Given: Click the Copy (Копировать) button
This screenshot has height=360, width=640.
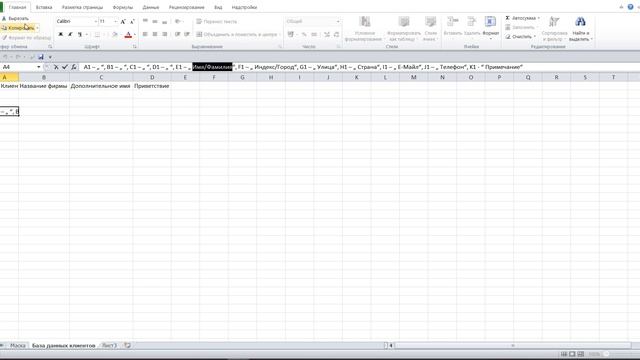Looking at the screenshot, I should click(x=18, y=28).
